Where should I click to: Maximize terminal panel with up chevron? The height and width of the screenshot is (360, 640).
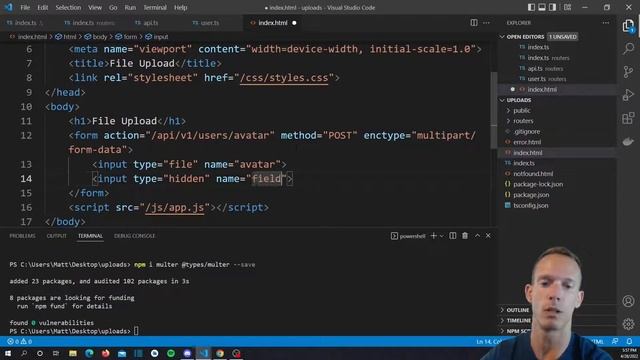tap(477, 236)
